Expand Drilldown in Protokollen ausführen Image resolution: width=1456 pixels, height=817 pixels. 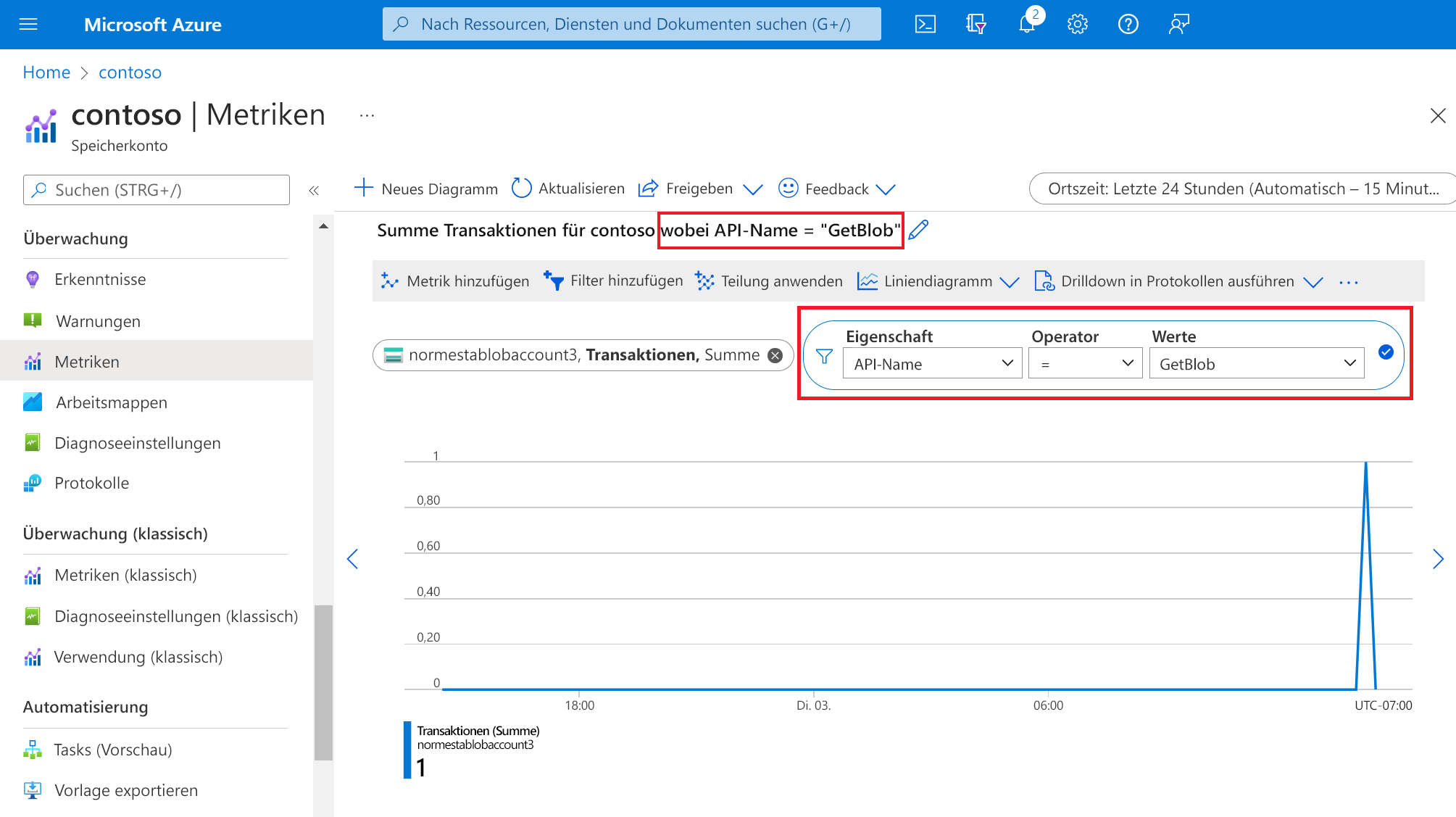click(1178, 281)
